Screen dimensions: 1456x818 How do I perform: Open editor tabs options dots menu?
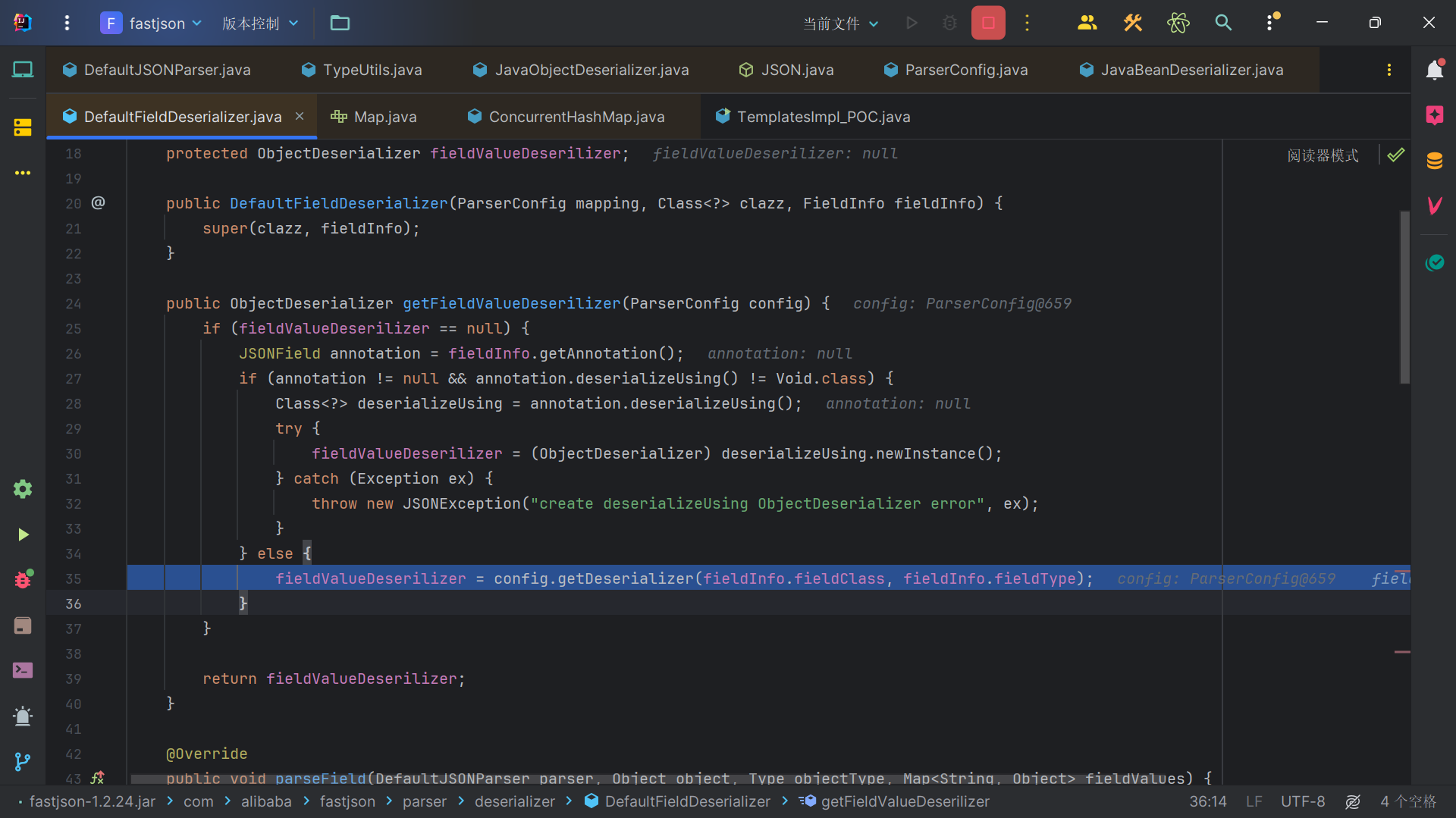1389,70
